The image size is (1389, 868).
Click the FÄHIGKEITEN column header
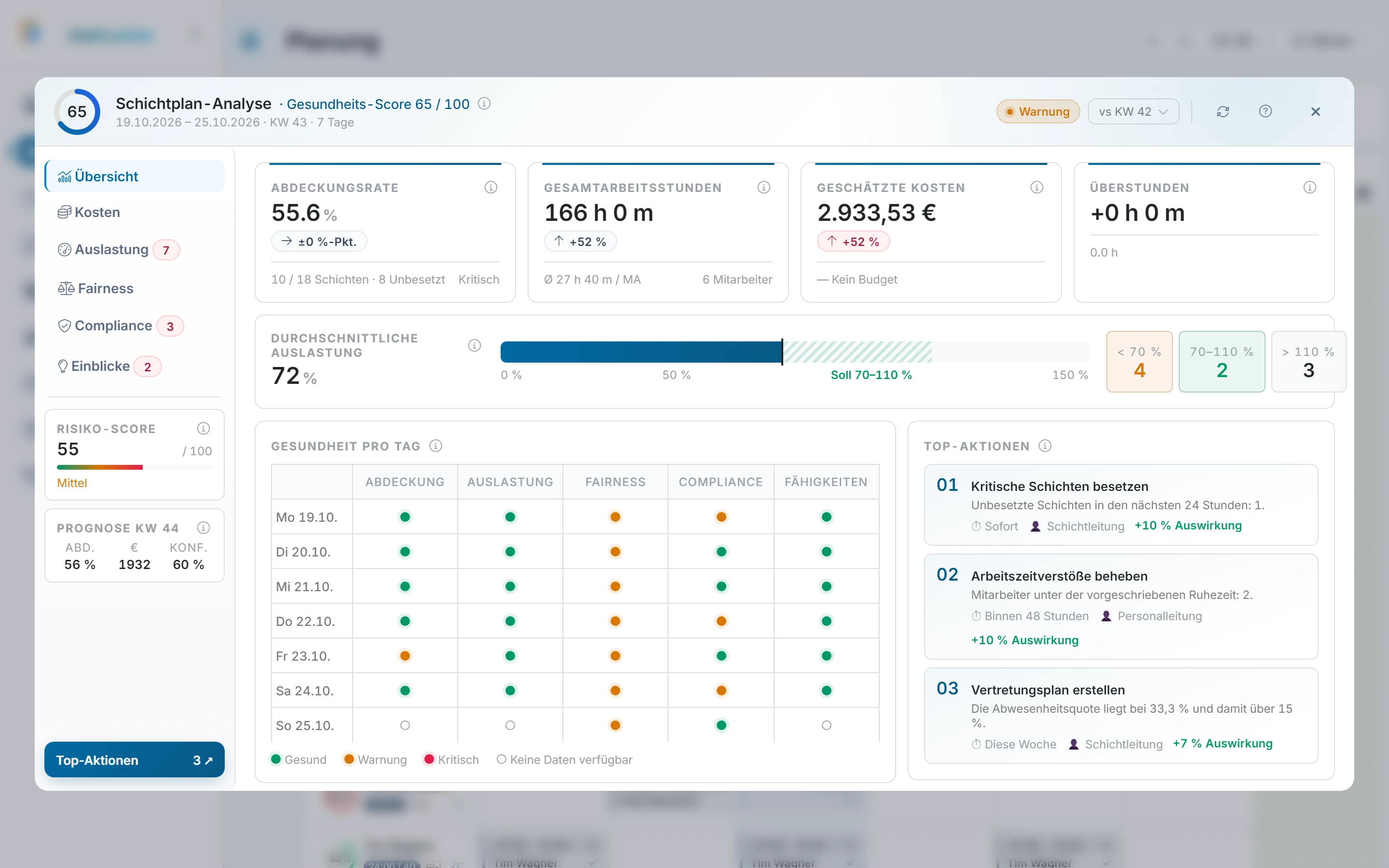pyautogui.click(x=826, y=482)
